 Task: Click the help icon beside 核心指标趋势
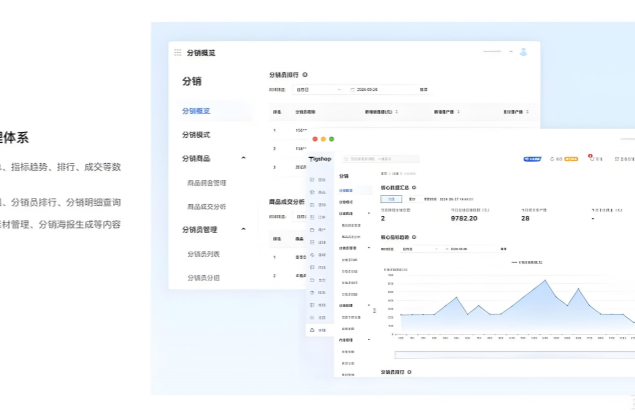pos(413,238)
